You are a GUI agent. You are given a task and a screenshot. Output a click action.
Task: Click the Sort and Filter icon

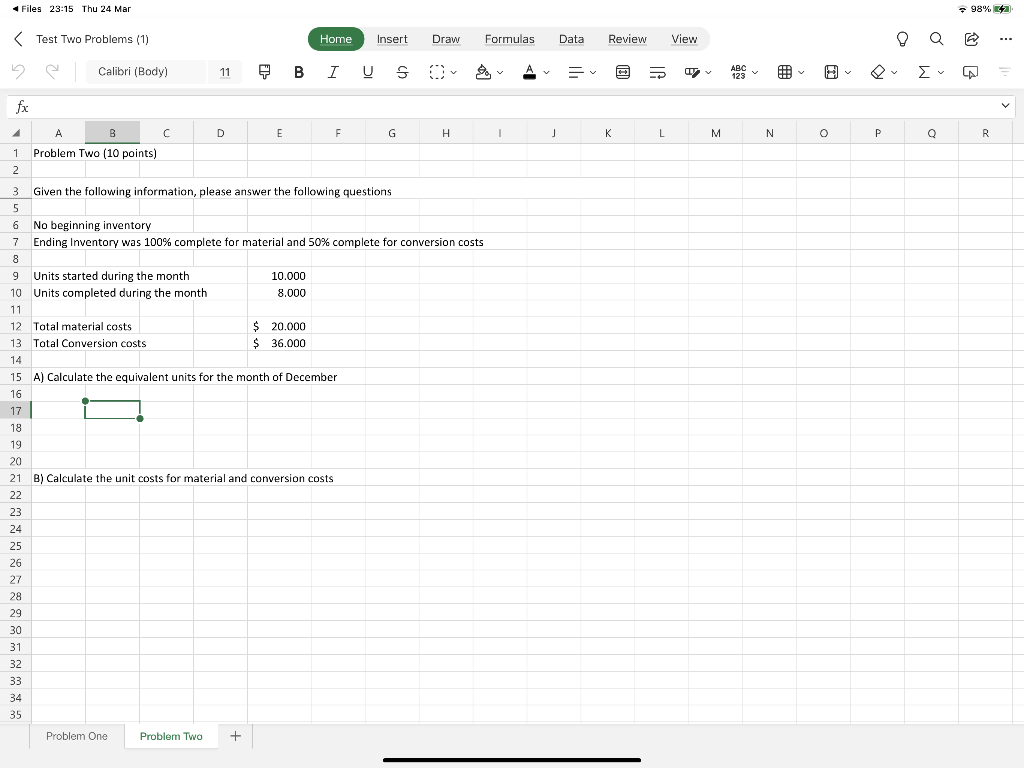(x=1005, y=72)
